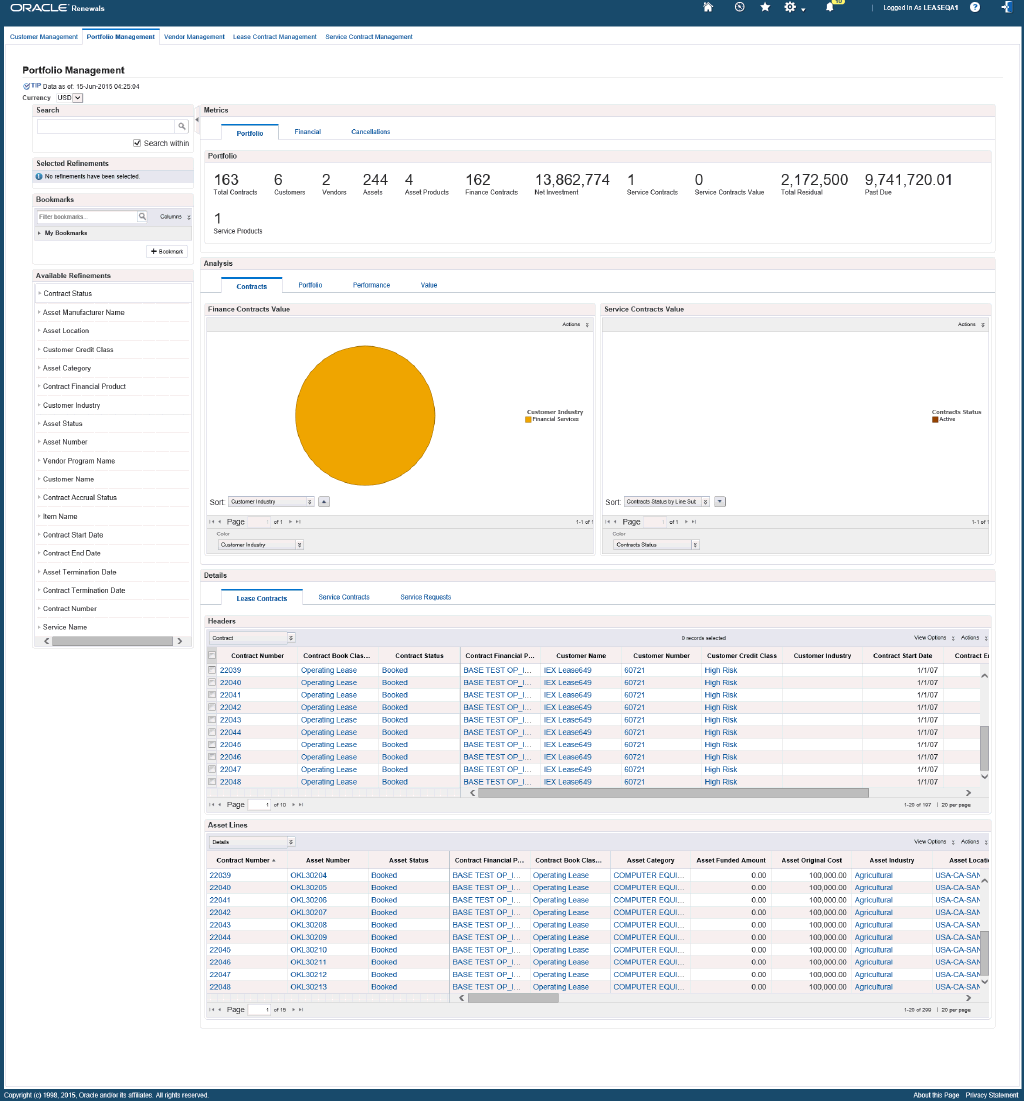Click the + Bookmark button
This screenshot has height=1101, width=1024.
click(167, 251)
